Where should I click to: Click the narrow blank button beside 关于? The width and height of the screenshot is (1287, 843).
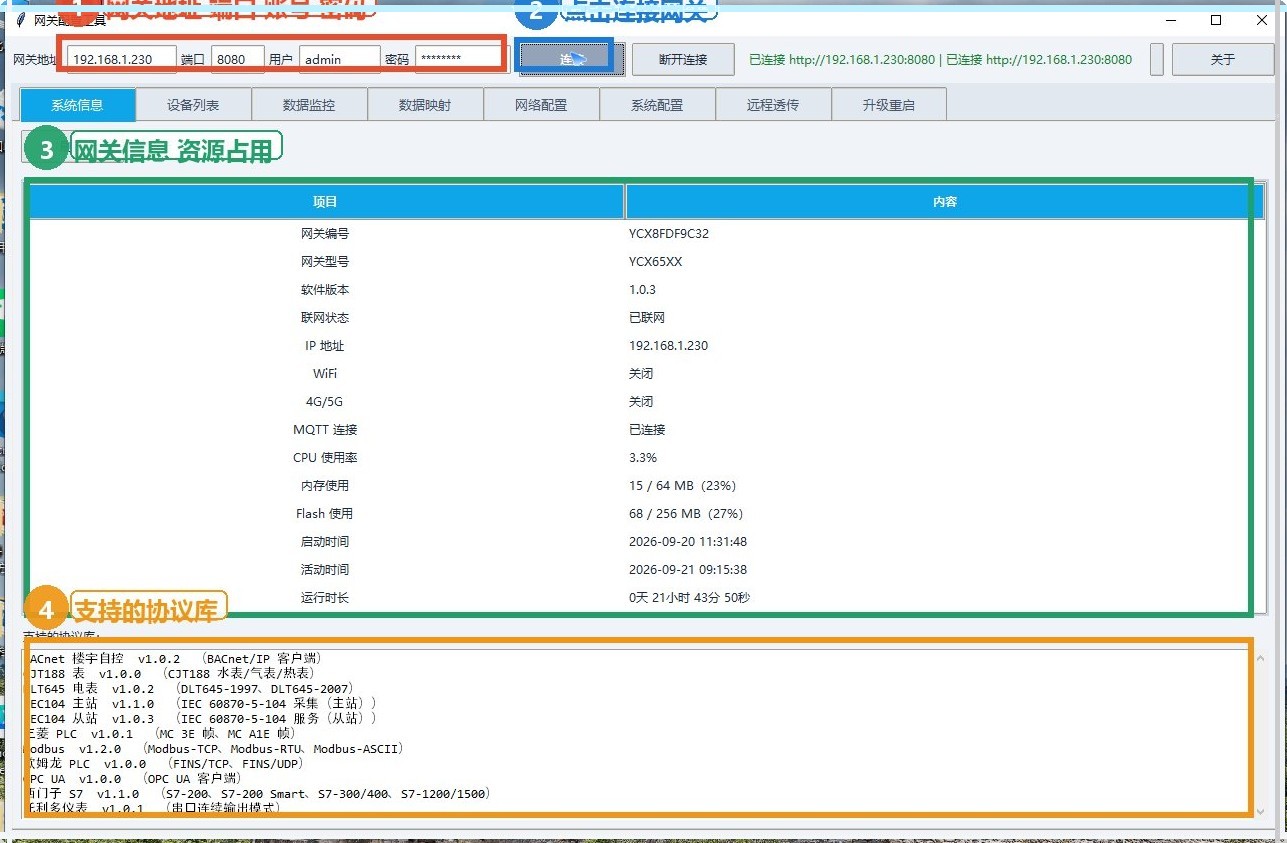click(1157, 59)
